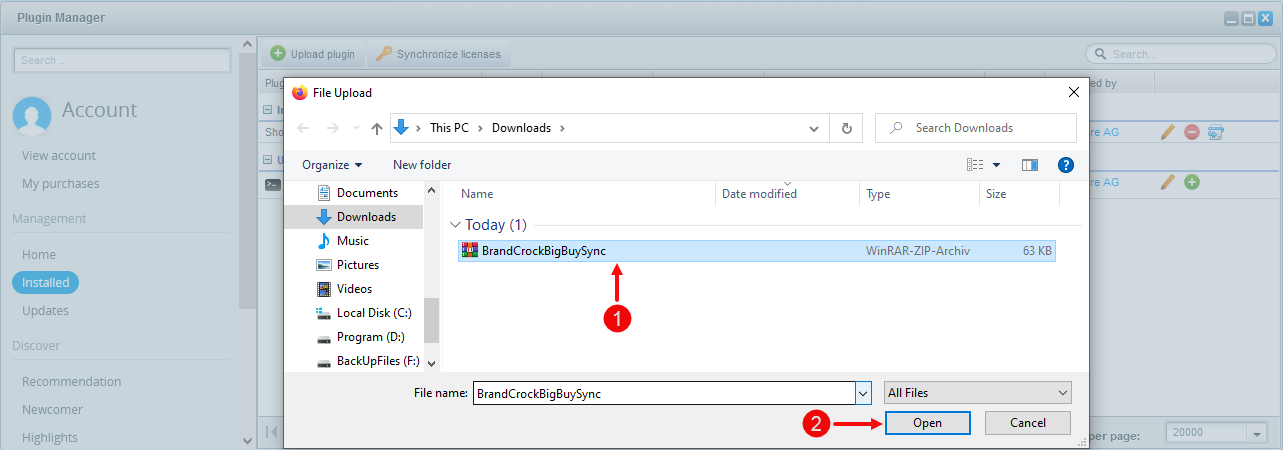Open the view options dropdown arrow
The height and width of the screenshot is (450, 1283).
pos(996,165)
